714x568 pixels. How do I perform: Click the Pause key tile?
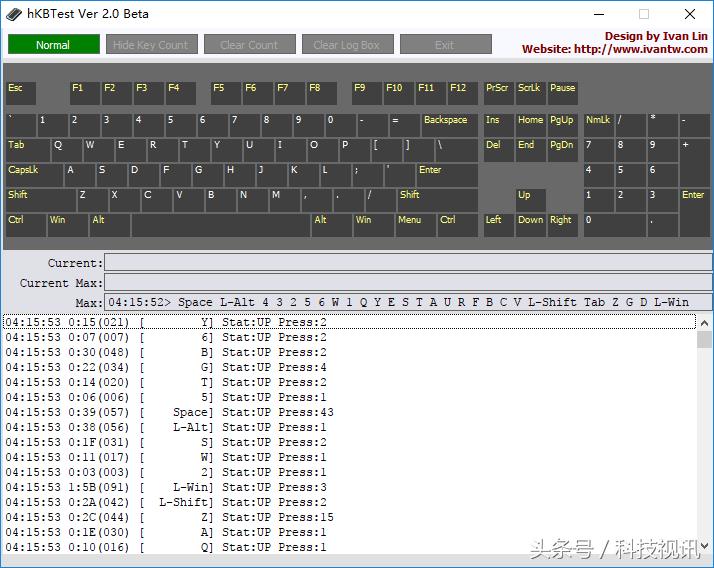(x=563, y=93)
